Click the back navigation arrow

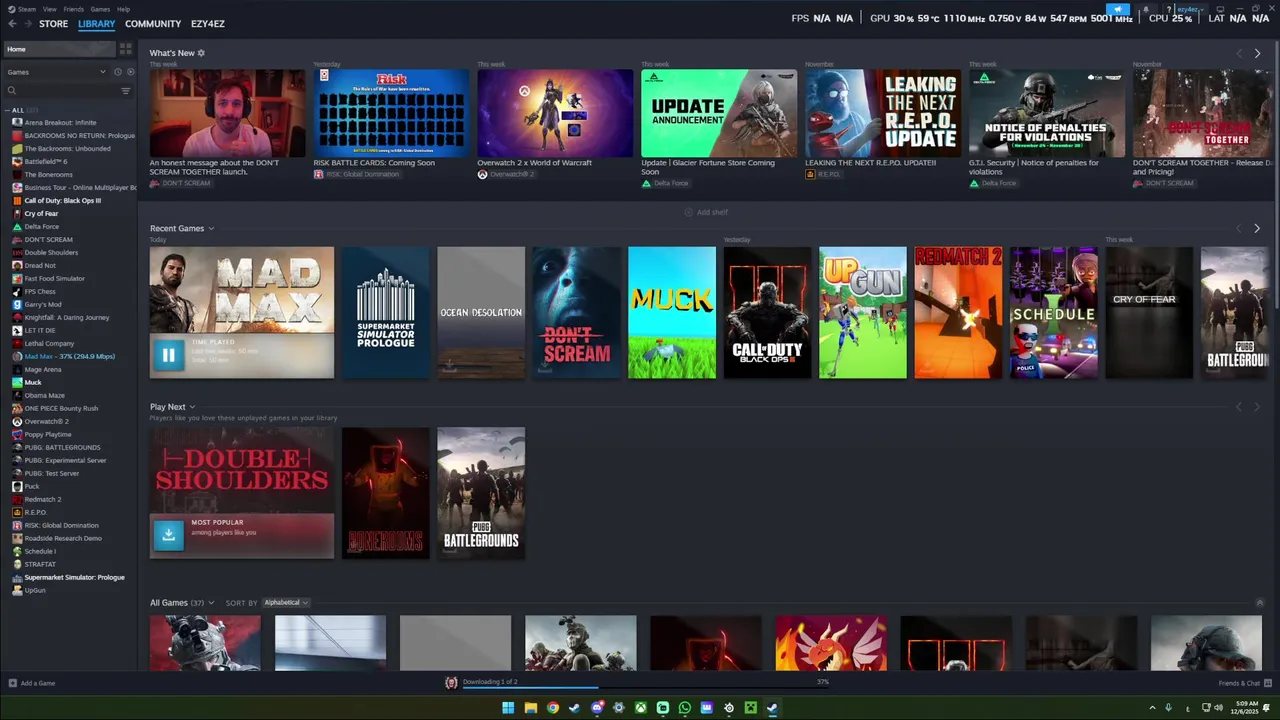tap(12, 24)
